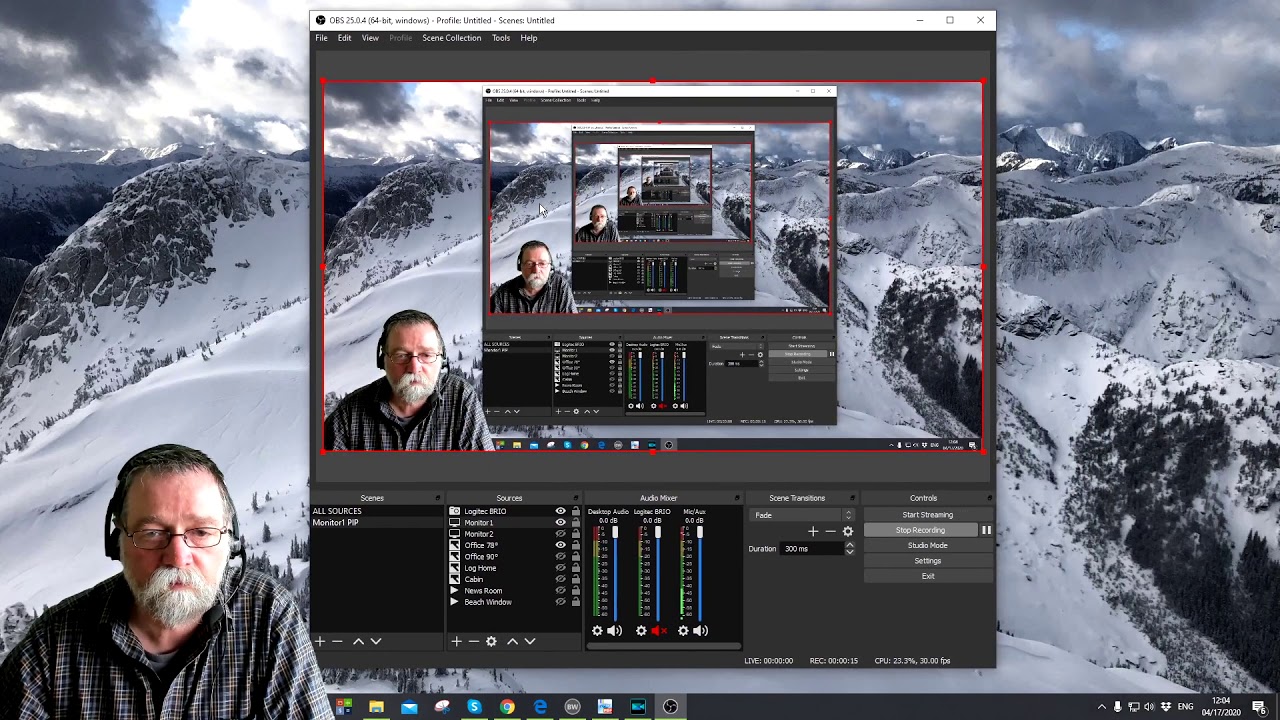
Task: Show the Cabin source
Action: tap(560, 579)
